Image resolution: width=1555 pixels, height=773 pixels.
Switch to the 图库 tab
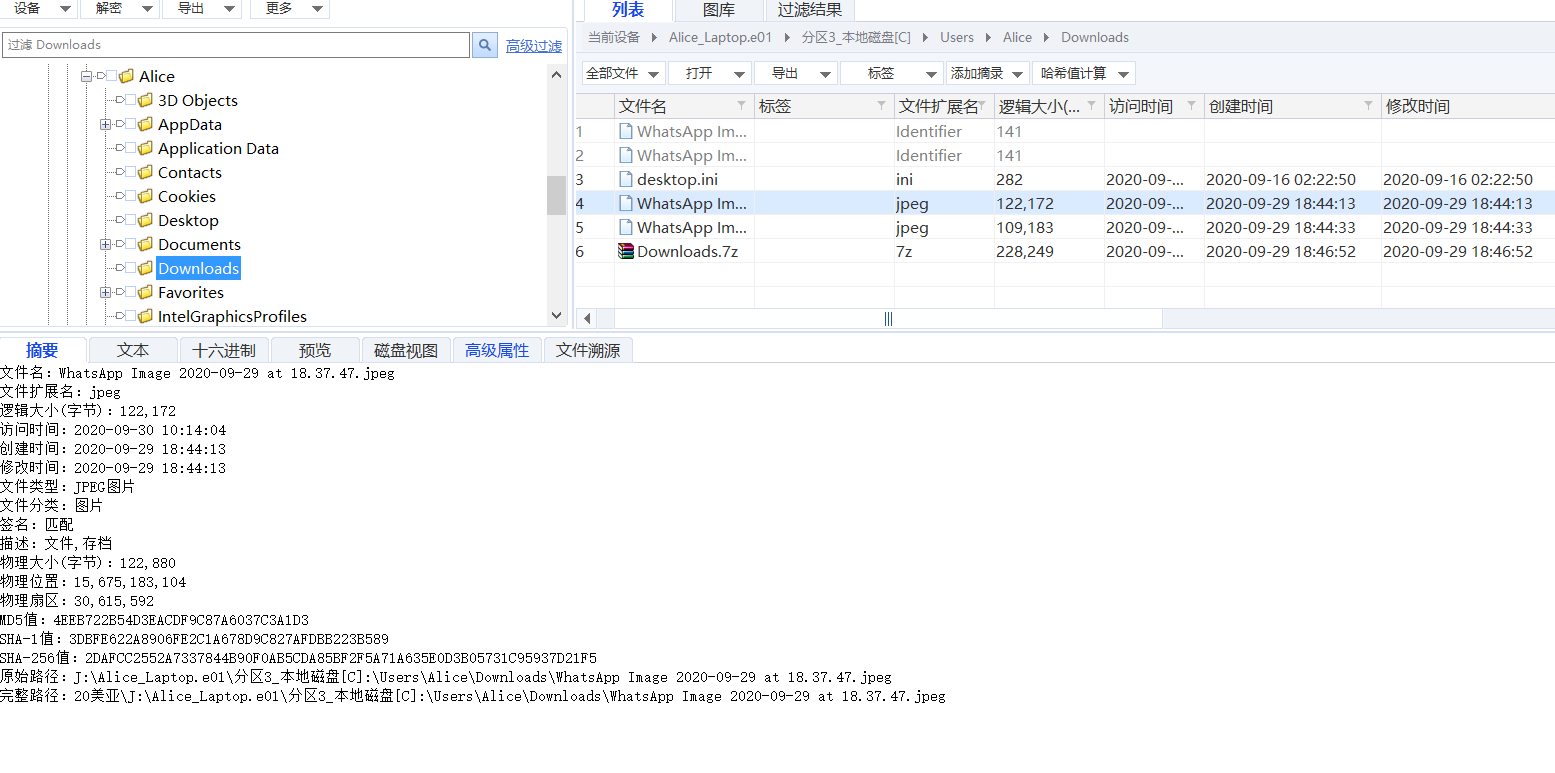pos(719,10)
